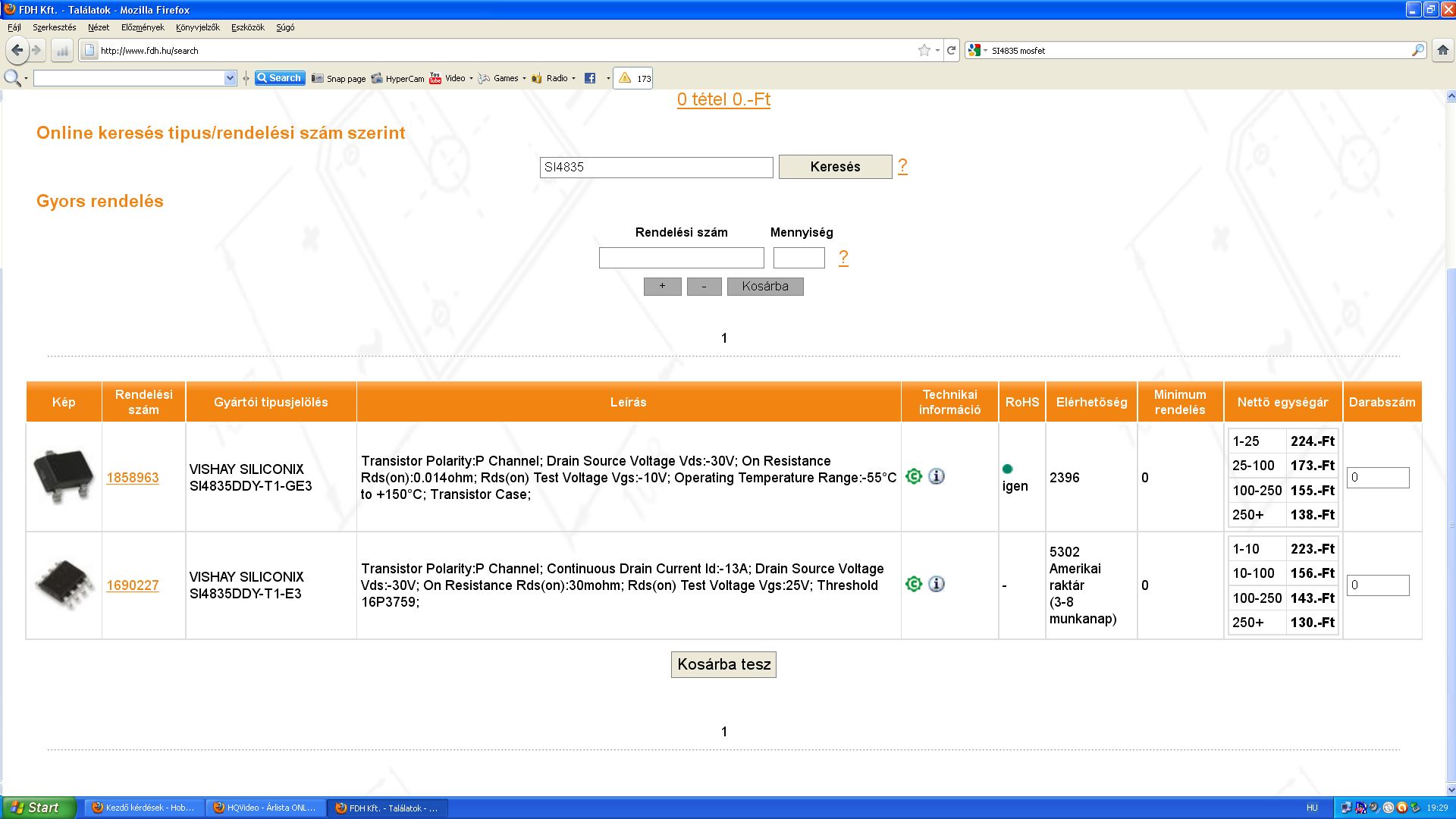Open the YouTube Video toolbar button
This screenshot has height=819, width=1456.
[x=447, y=78]
